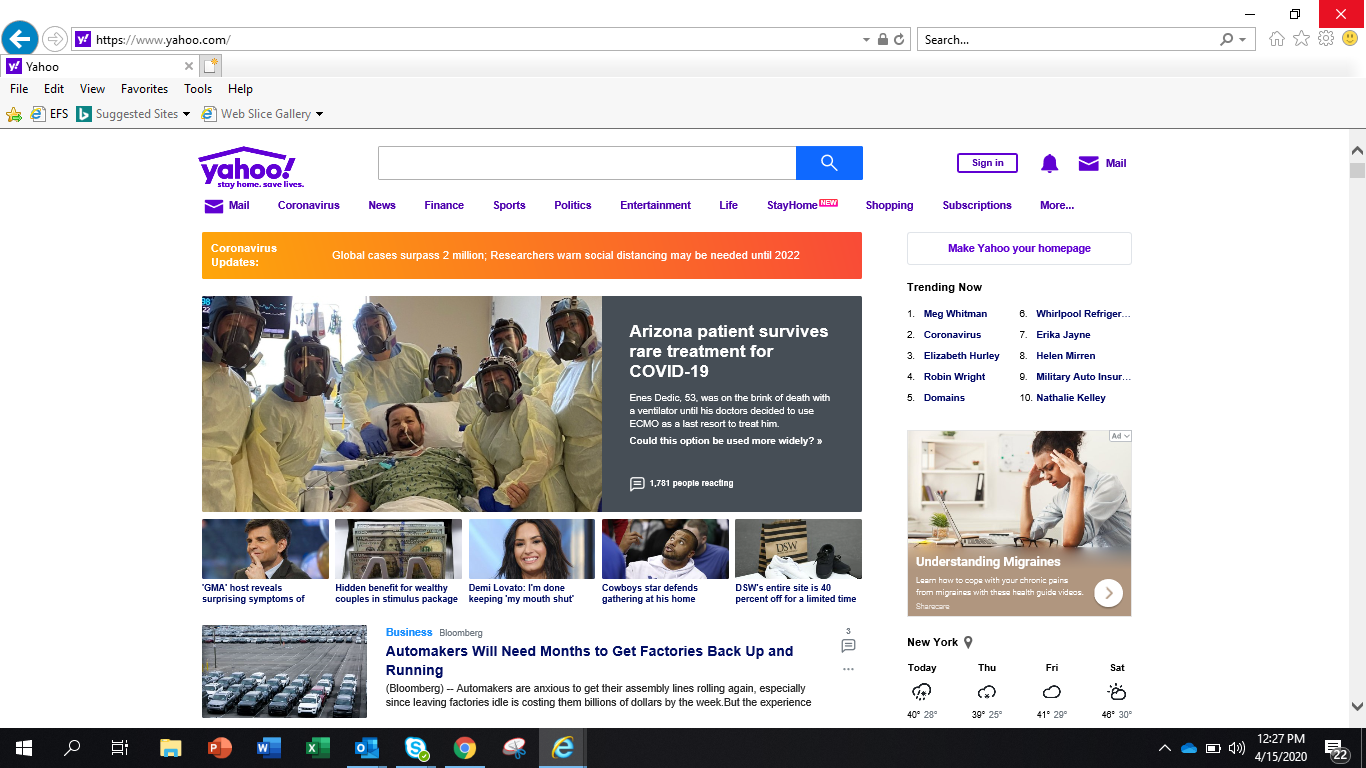Go to the IE Home icon
1366x768 pixels.
pos(1277,39)
